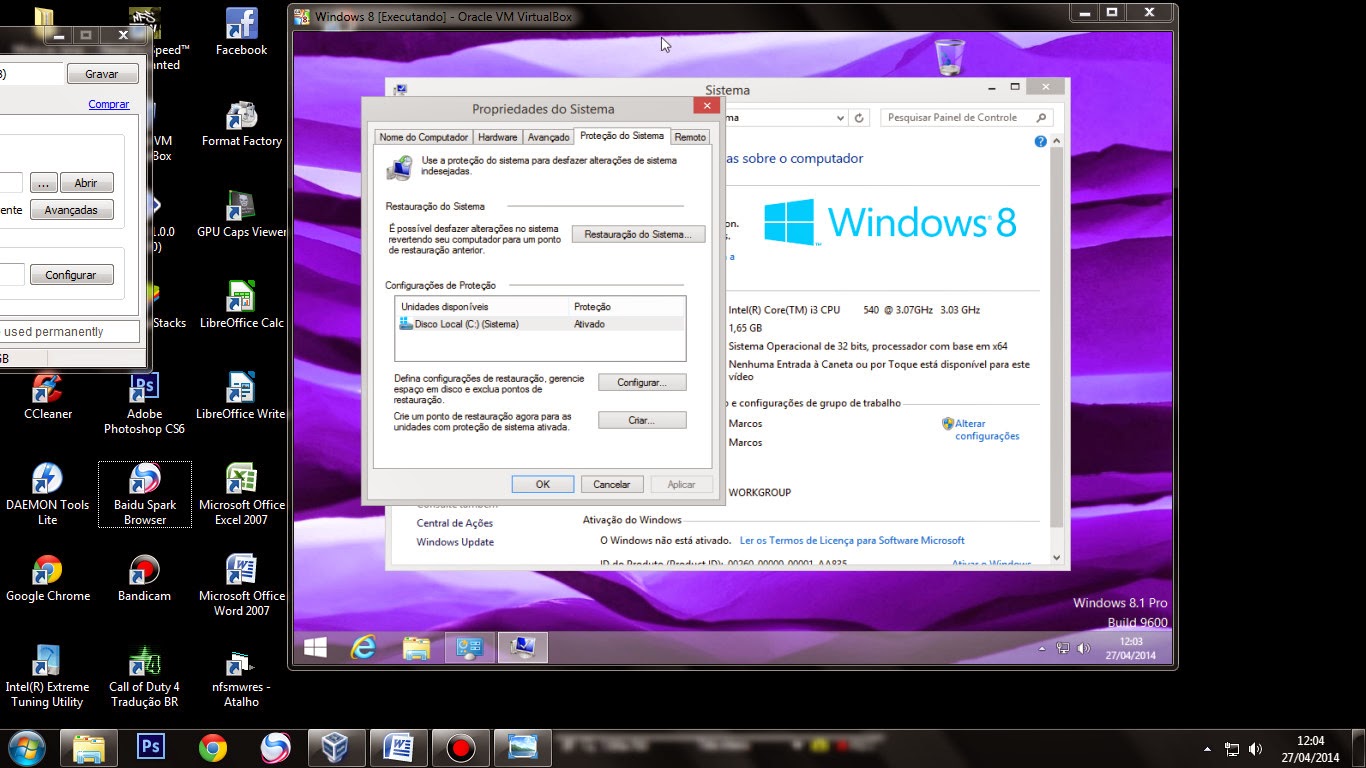
Task: Open Baidu Spark Browser in host taskbar
Action: [275, 747]
